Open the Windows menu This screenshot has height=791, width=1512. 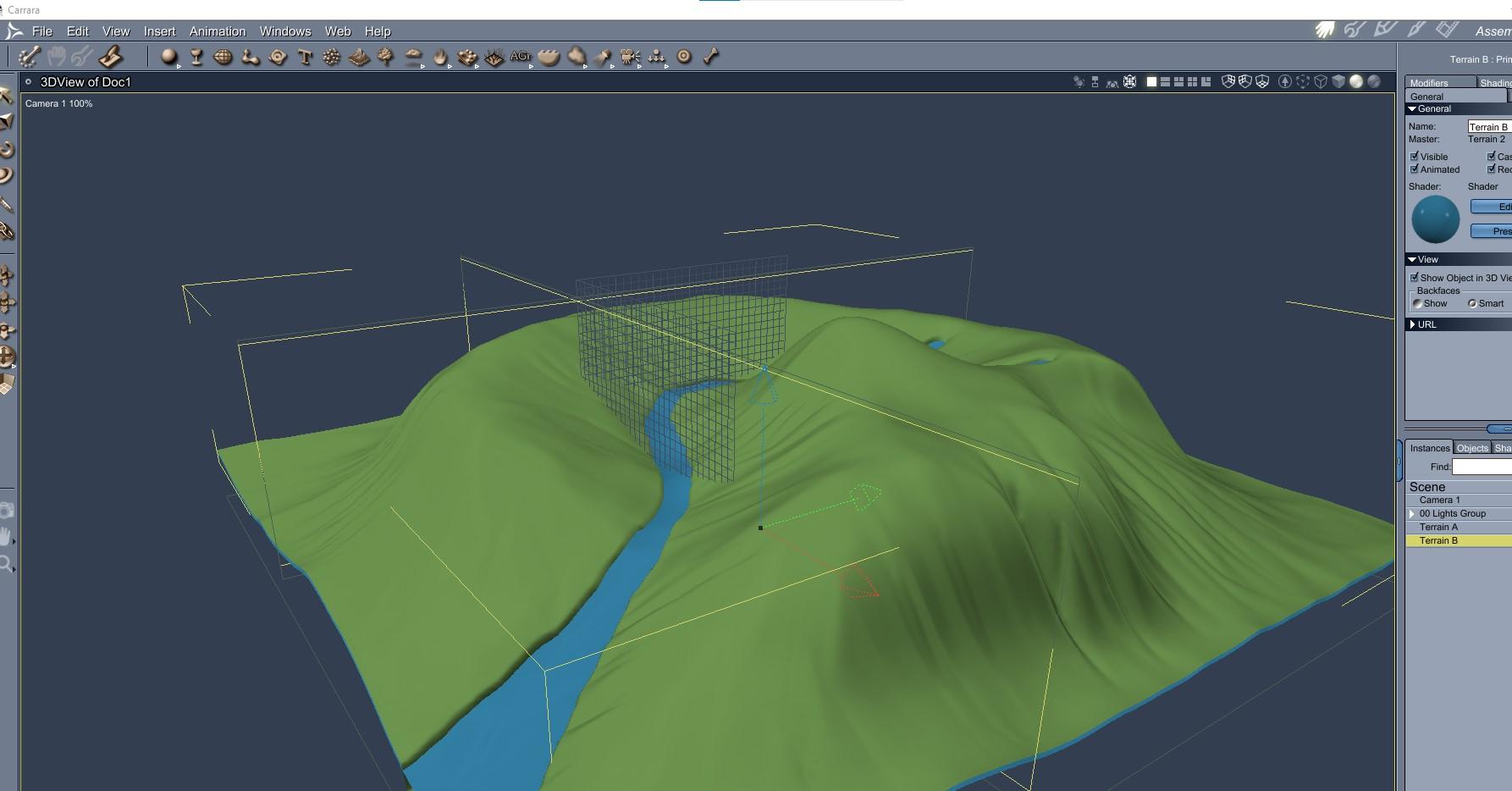click(285, 31)
